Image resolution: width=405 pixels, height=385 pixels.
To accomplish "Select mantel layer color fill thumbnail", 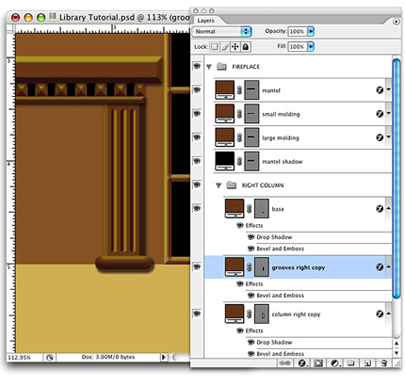I will (x=225, y=90).
